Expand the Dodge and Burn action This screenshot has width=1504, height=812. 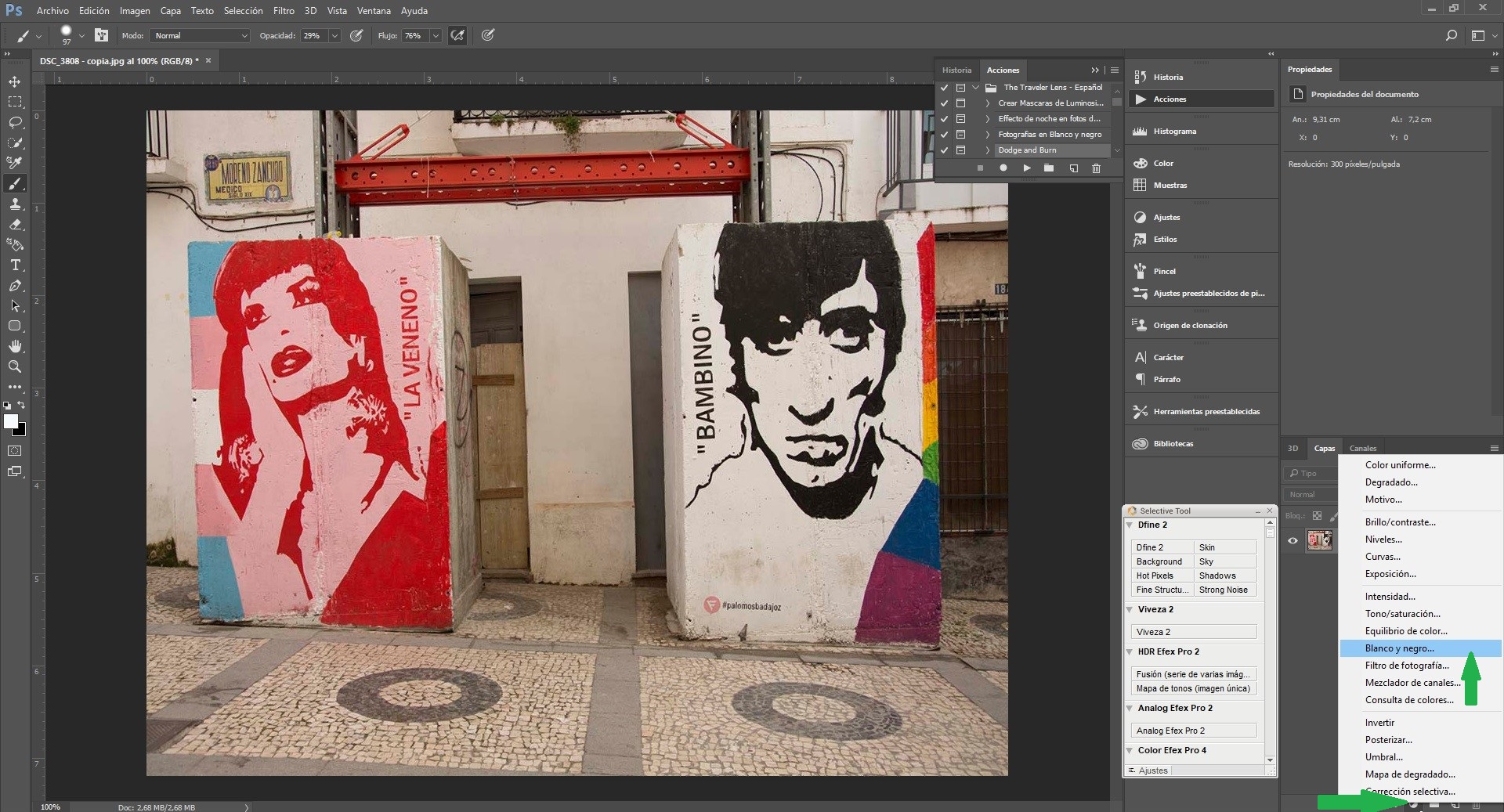[x=987, y=150]
